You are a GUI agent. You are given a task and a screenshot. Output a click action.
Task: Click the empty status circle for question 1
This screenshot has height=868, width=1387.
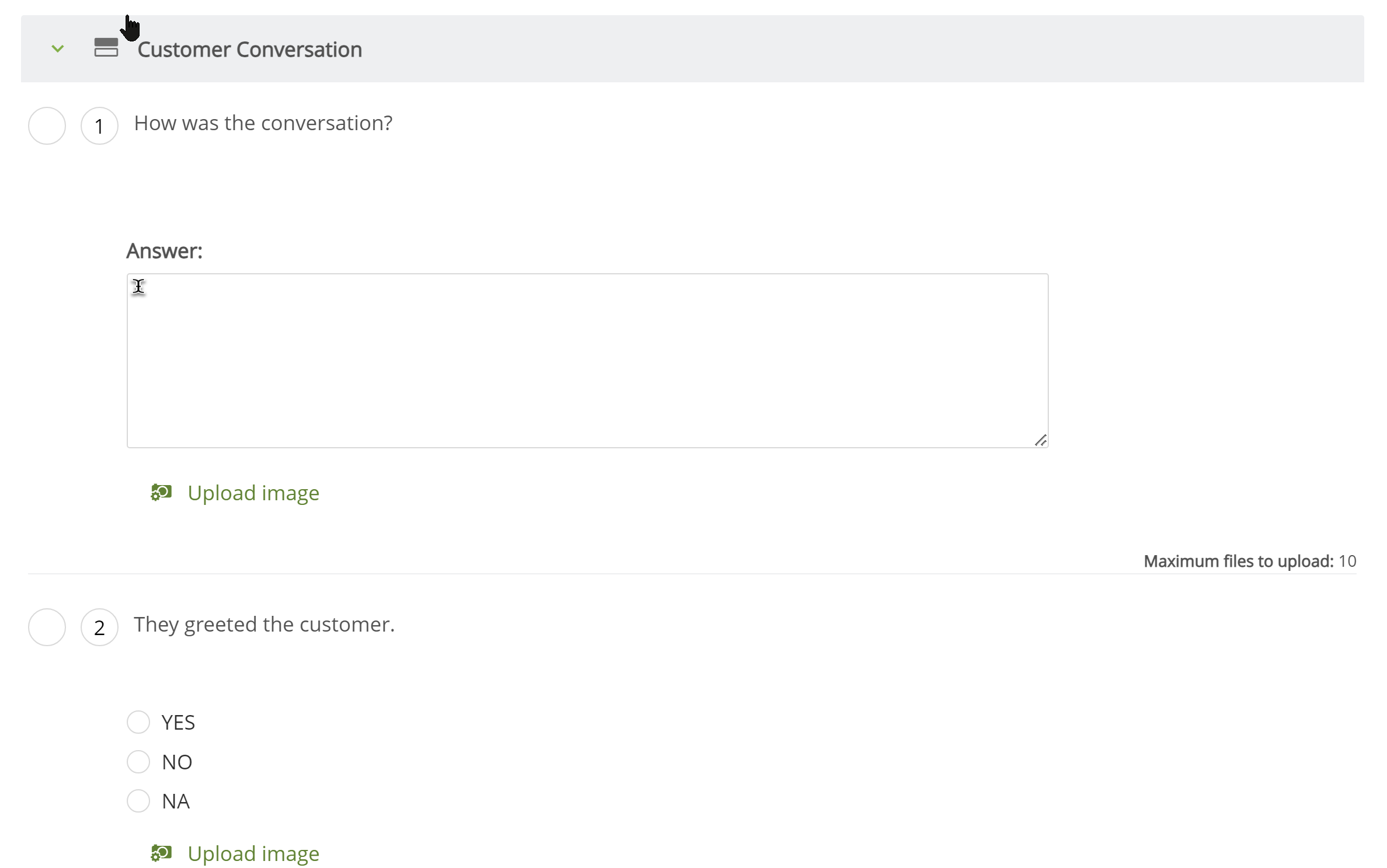coord(47,126)
